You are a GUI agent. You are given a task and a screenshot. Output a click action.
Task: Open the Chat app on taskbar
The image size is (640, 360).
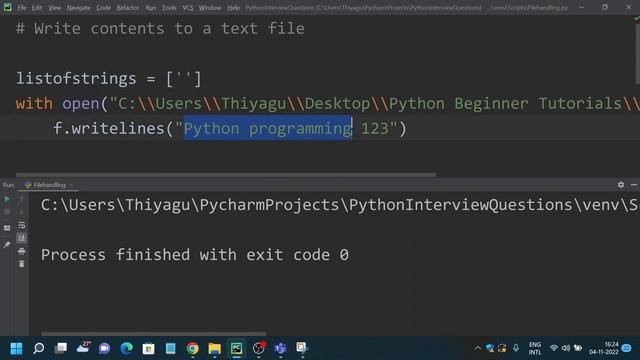(x=104, y=349)
